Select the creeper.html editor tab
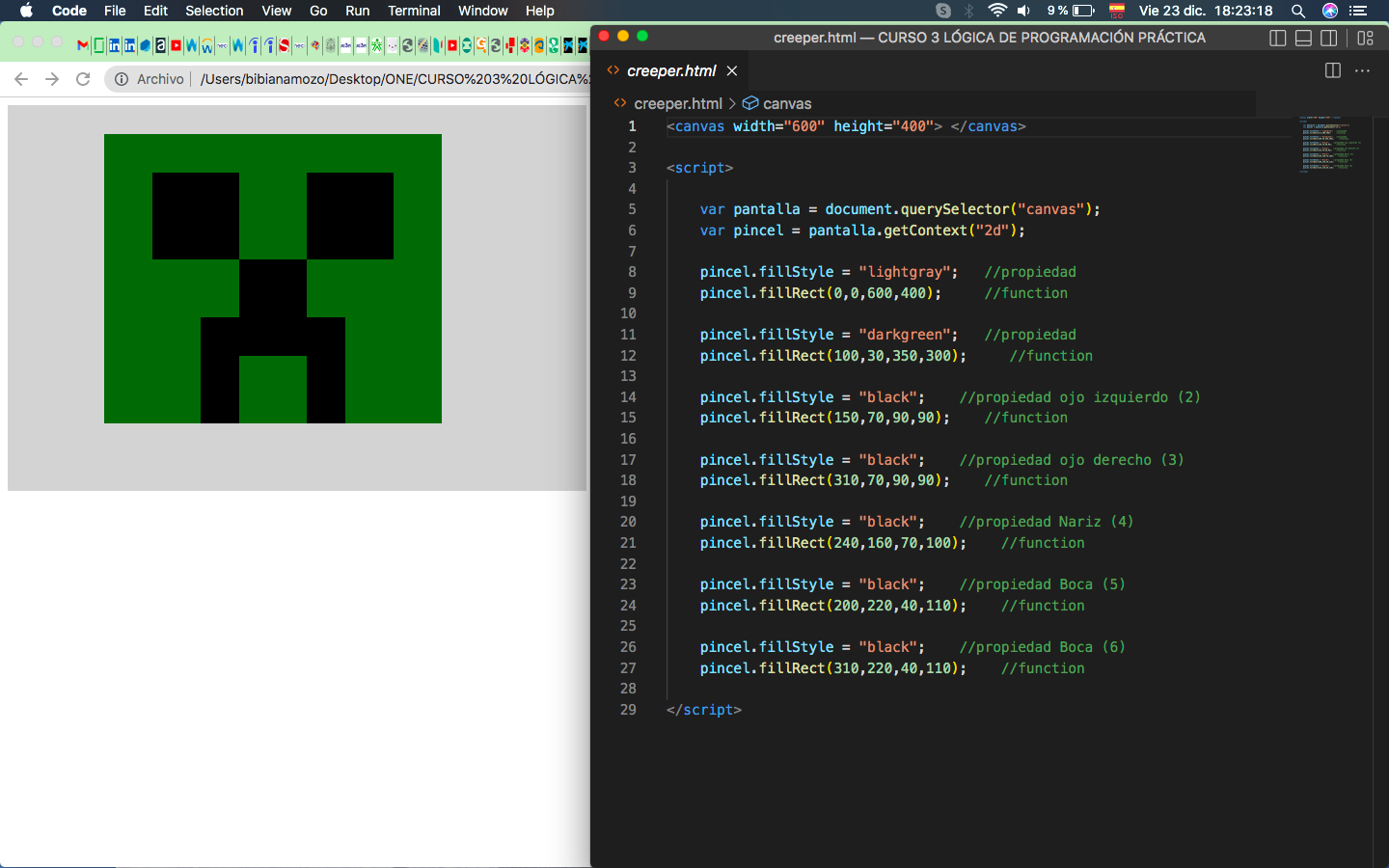 (672, 71)
